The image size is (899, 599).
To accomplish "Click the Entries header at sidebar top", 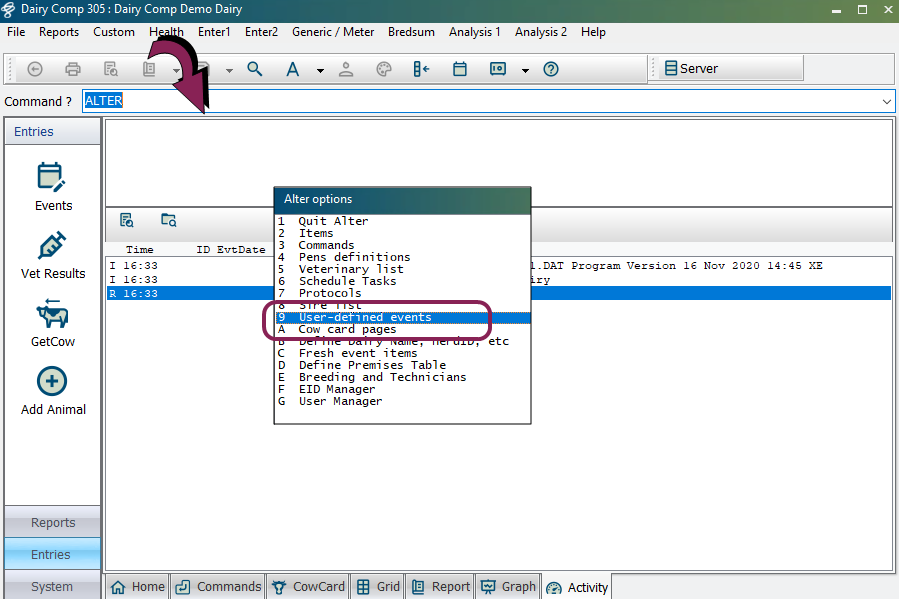I will 53,132.
